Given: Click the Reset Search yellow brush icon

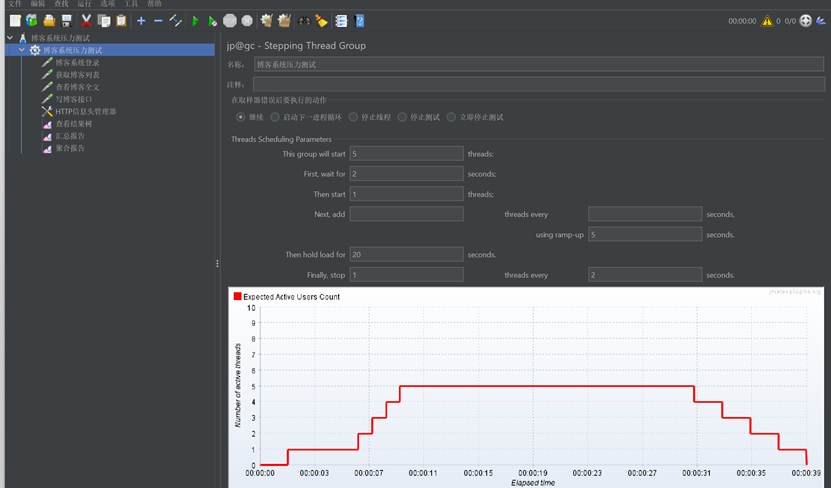Looking at the screenshot, I should [321, 21].
